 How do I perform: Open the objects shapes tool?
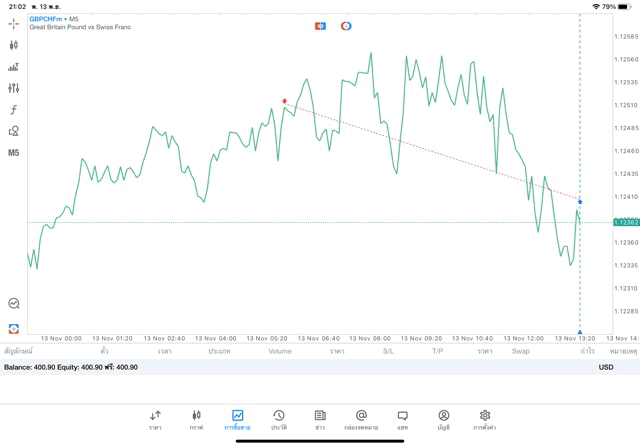click(14, 131)
